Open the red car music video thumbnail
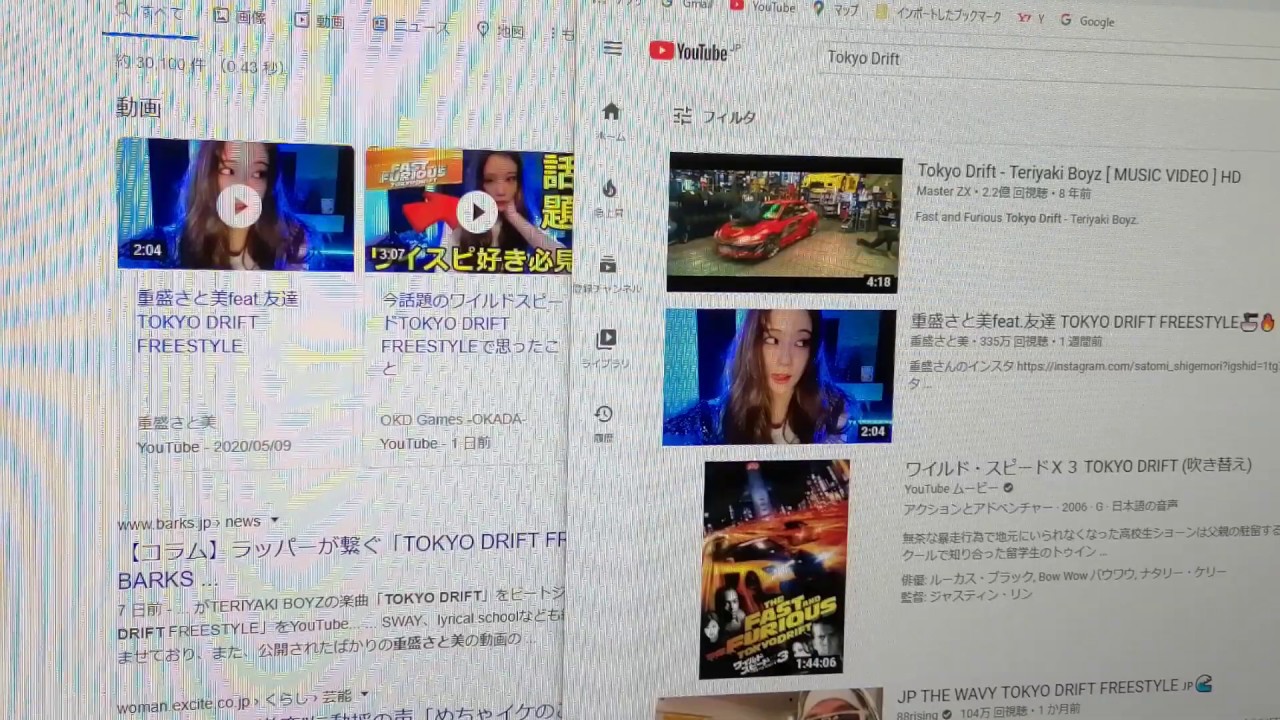 783,224
